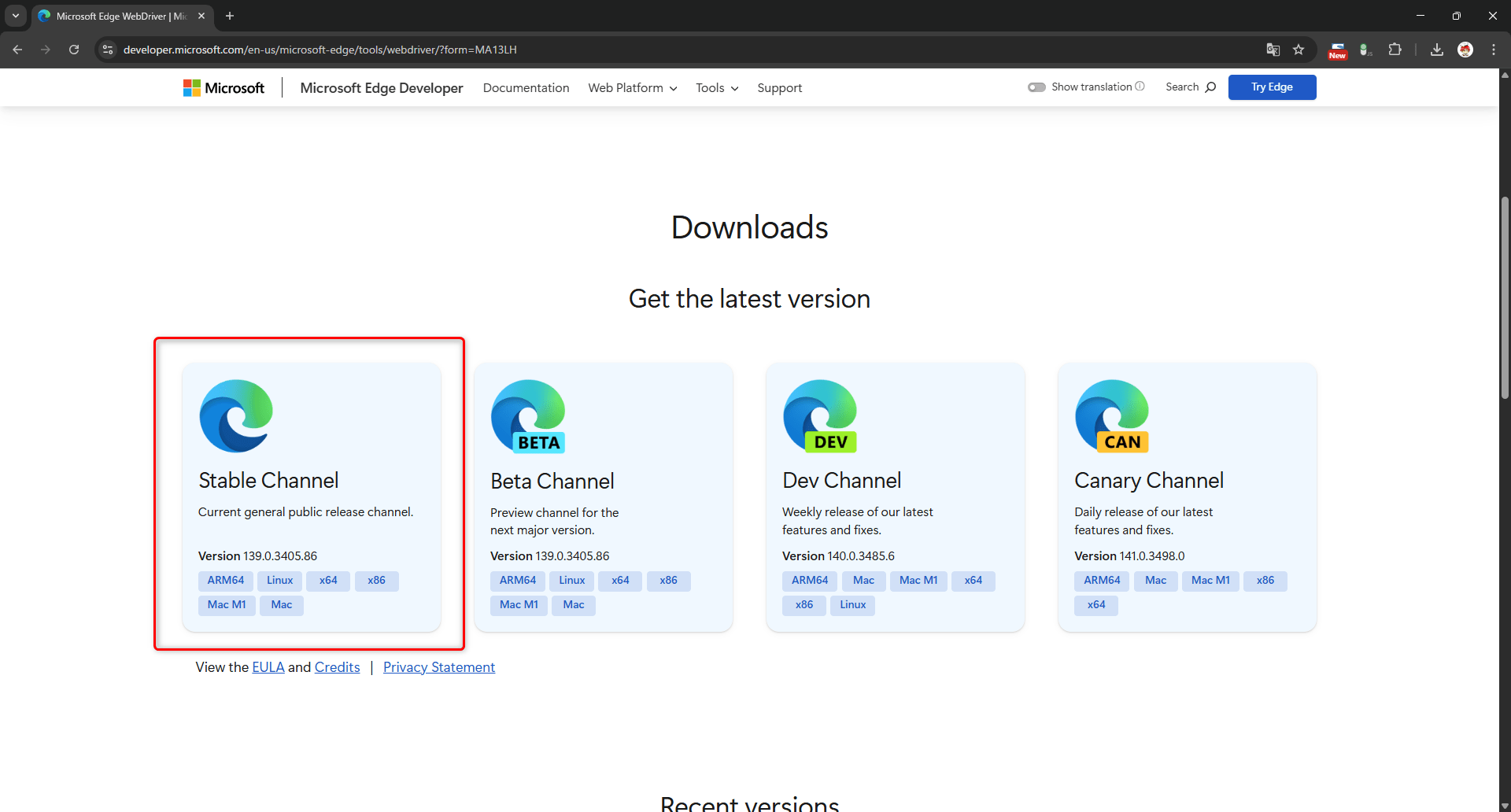
Task: Open the Credits link
Action: click(337, 667)
